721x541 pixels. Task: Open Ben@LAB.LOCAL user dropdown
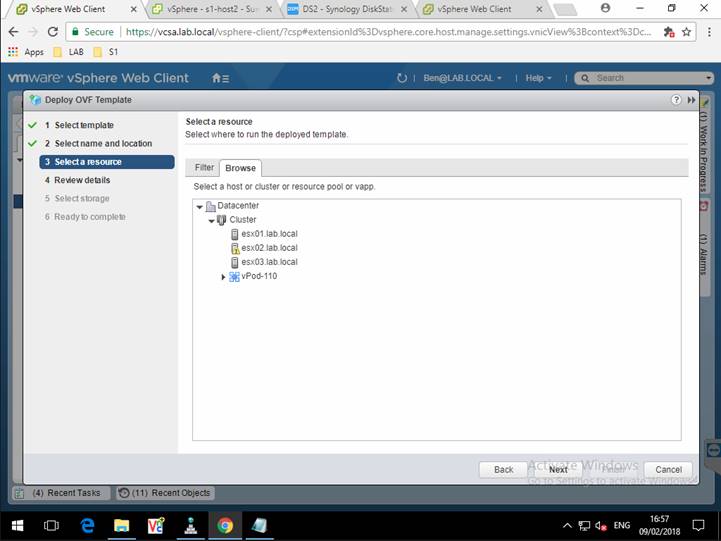tap(462, 78)
